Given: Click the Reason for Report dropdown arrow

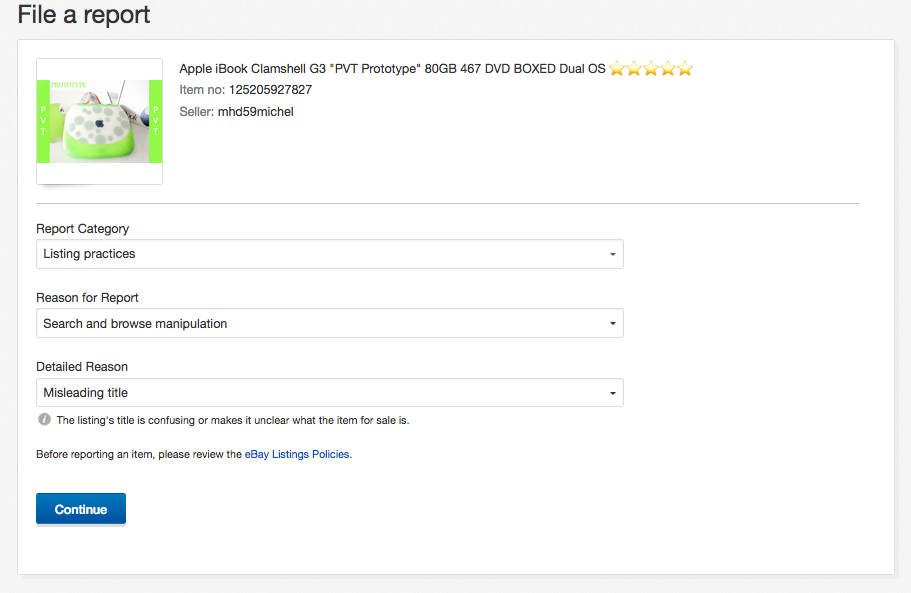Looking at the screenshot, I should [x=612, y=325].
